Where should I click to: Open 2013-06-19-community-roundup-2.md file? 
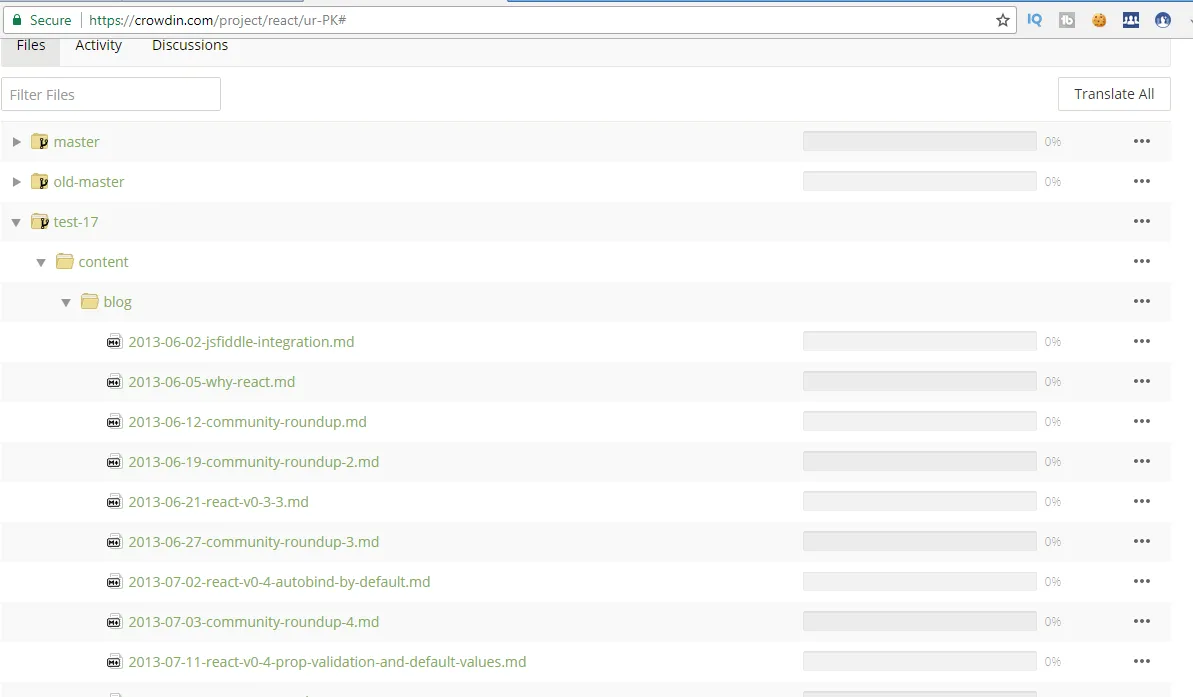pos(253,462)
